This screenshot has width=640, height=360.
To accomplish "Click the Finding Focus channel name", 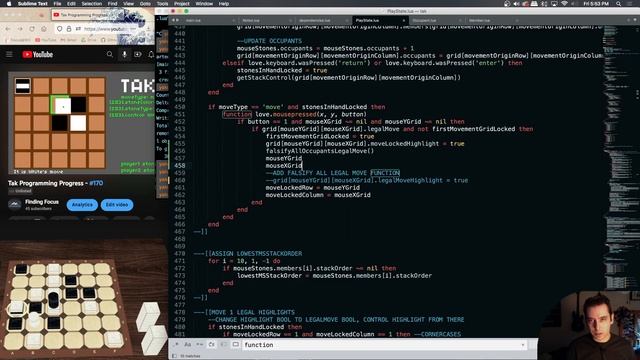I will (x=42, y=202).
